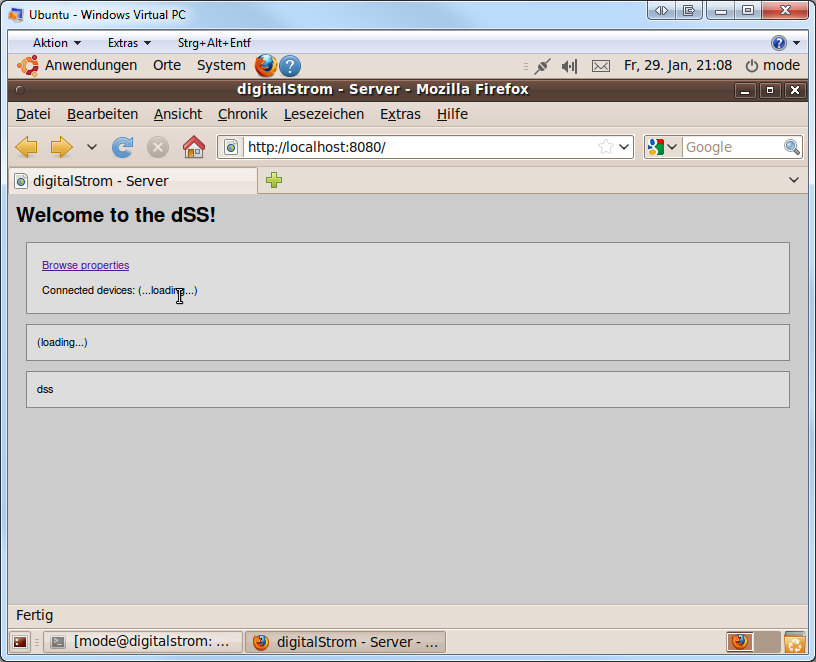The height and width of the screenshot is (662, 816).
Task: Click the show desktop icon in bottom panel
Action: coord(20,642)
